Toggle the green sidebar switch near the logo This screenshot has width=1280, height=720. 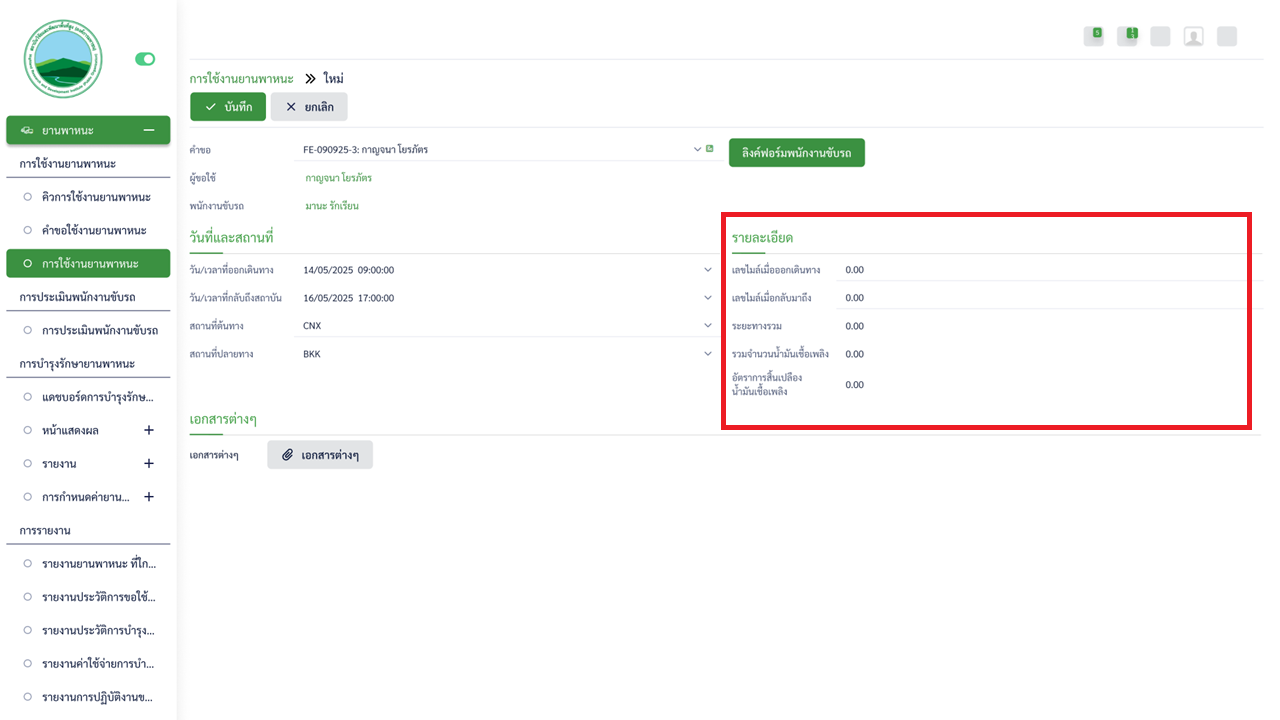tap(145, 59)
